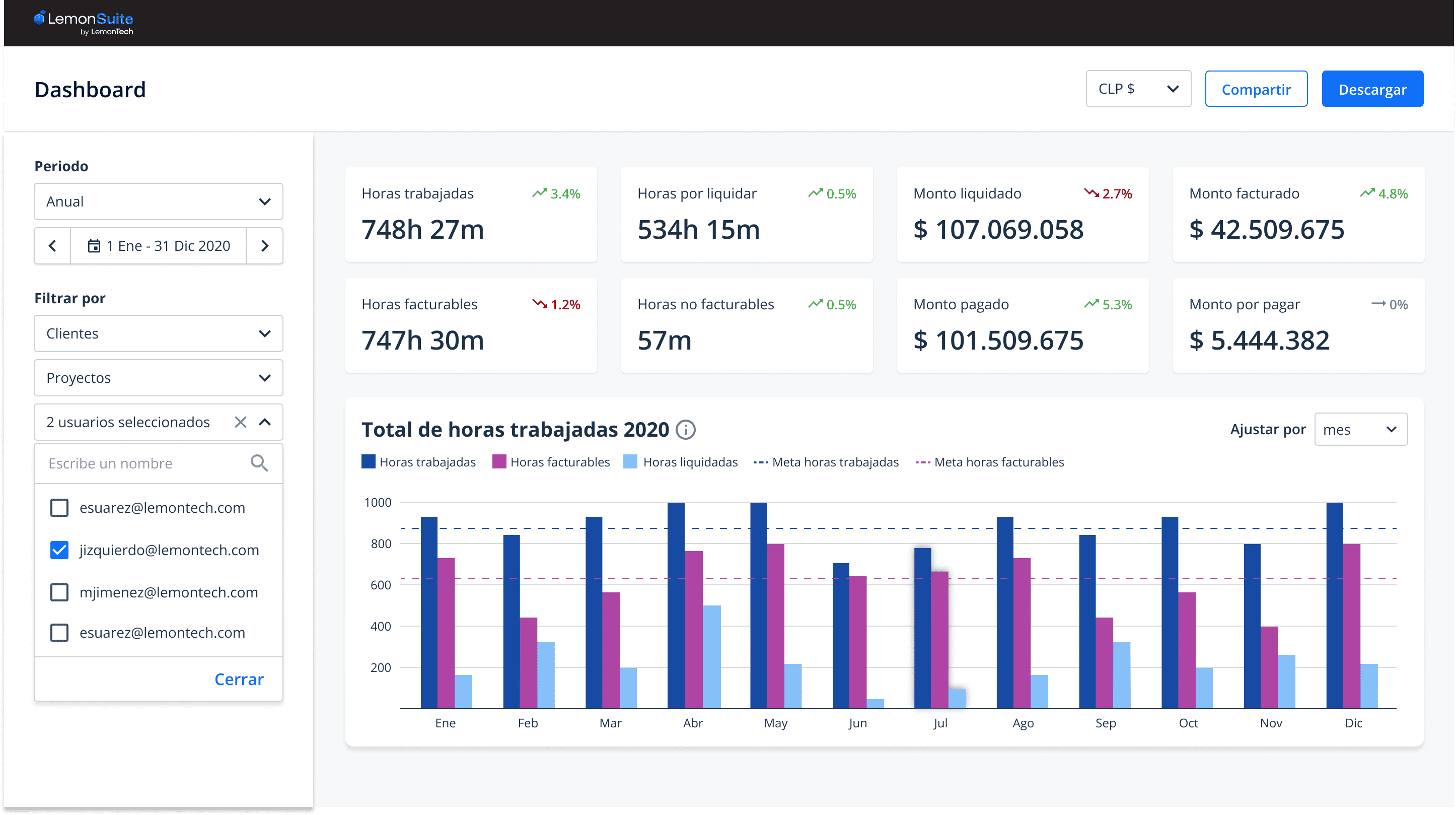
Task: Collapse the usuarios seleccionados list
Action: (264, 422)
